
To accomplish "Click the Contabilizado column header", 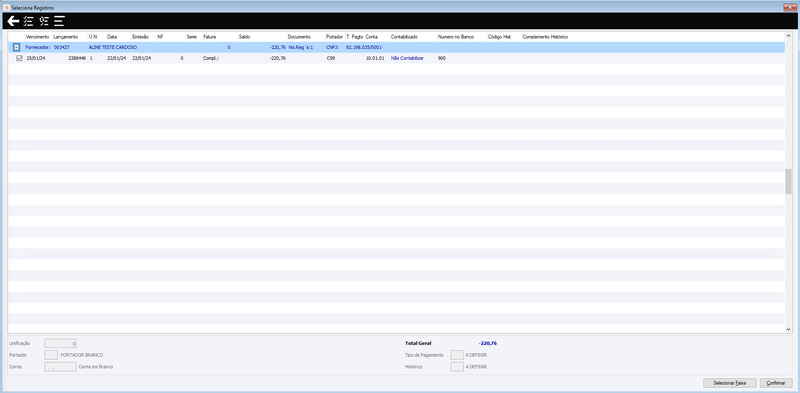I will [405, 37].
